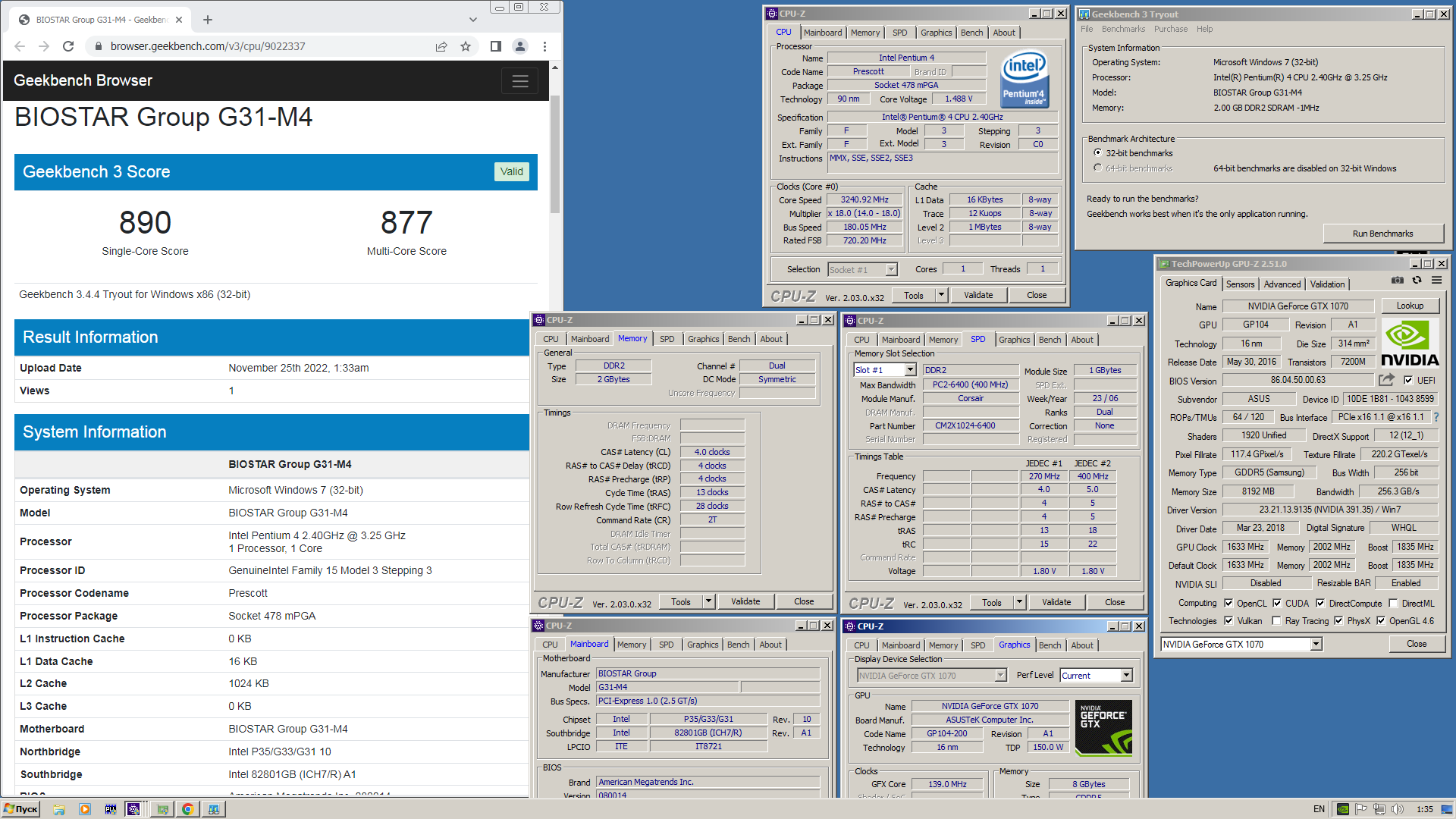Open Tools dropdown arrow in CPU tab window
This screenshot has height=819, width=1456.
[x=941, y=295]
